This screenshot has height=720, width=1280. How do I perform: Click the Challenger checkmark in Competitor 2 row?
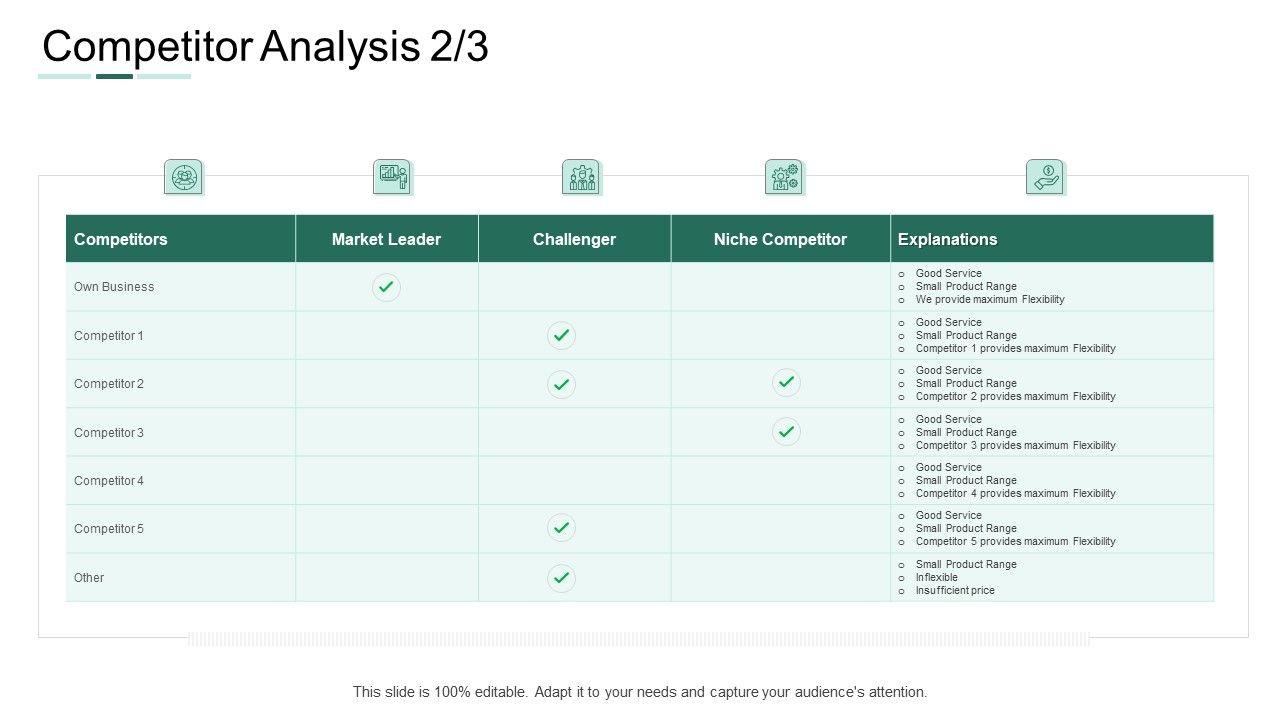[x=561, y=385]
